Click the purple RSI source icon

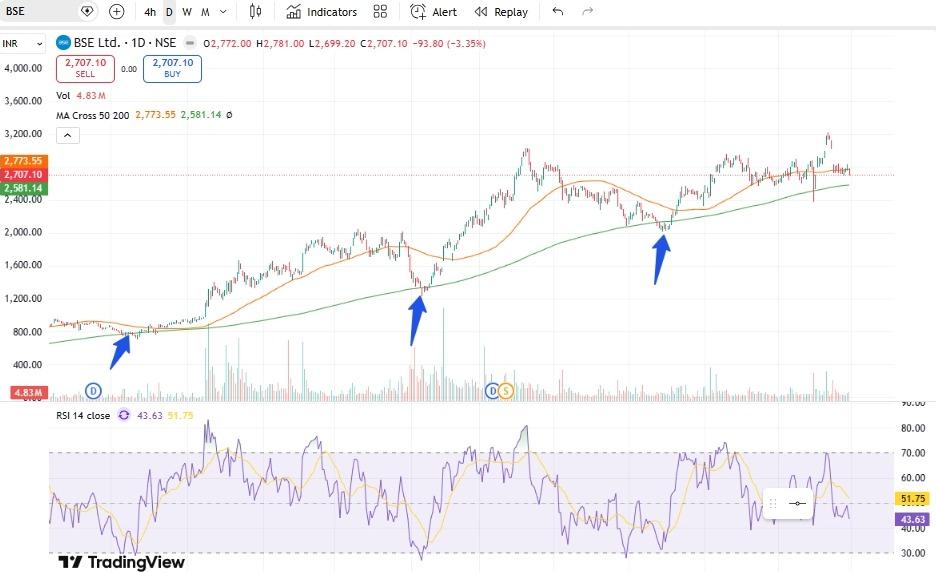click(124, 415)
